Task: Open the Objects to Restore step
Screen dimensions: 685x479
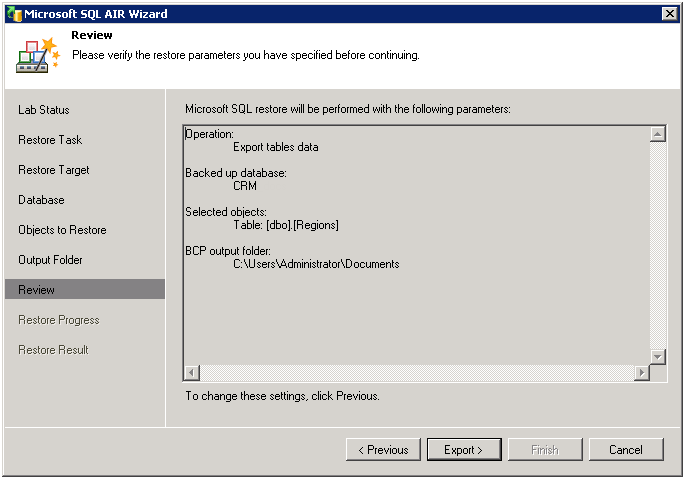Action: point(62,230)
